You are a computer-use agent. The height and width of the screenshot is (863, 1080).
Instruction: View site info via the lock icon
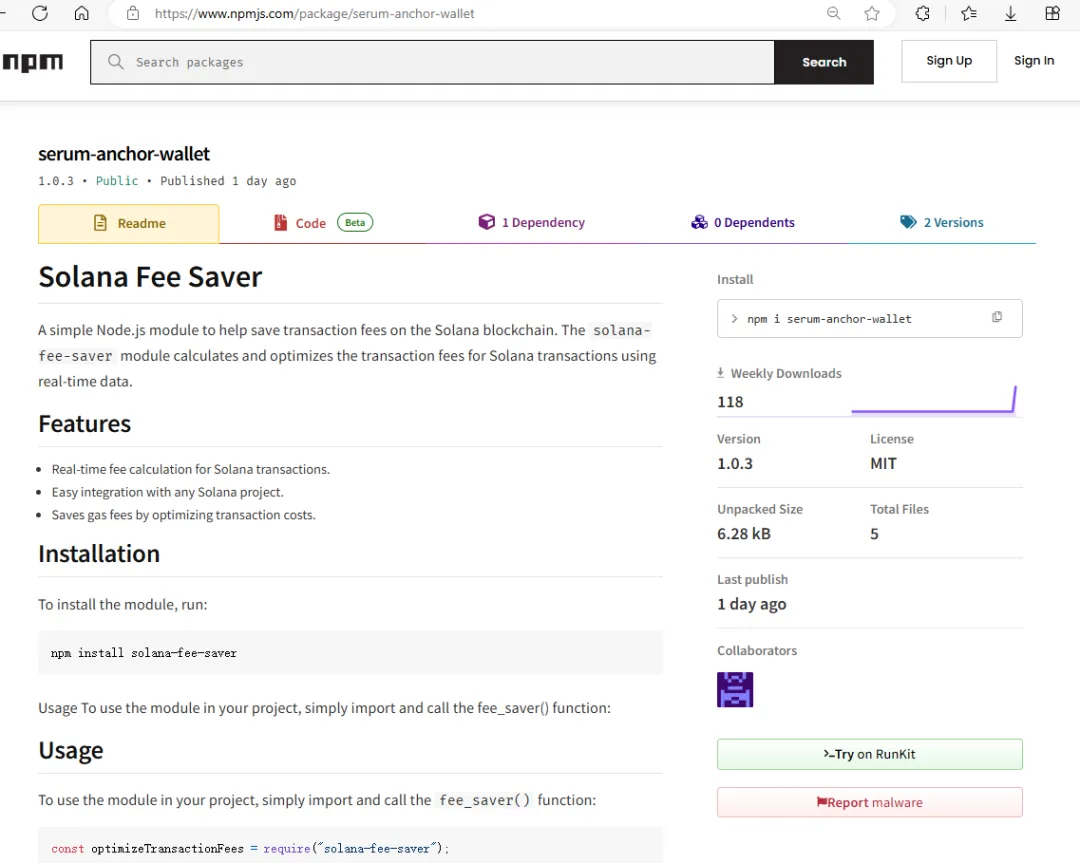133,13
